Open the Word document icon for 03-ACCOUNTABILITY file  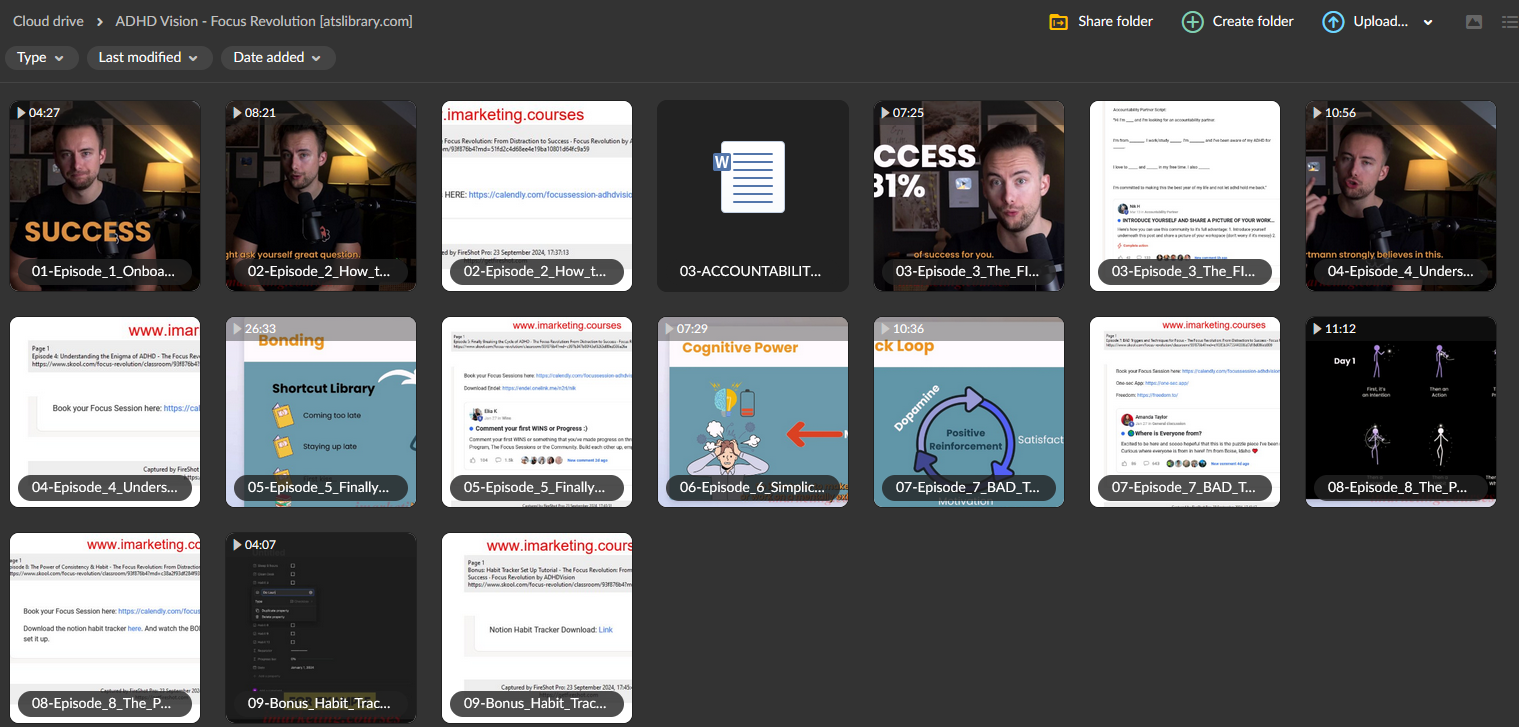[x=752, y=177]
